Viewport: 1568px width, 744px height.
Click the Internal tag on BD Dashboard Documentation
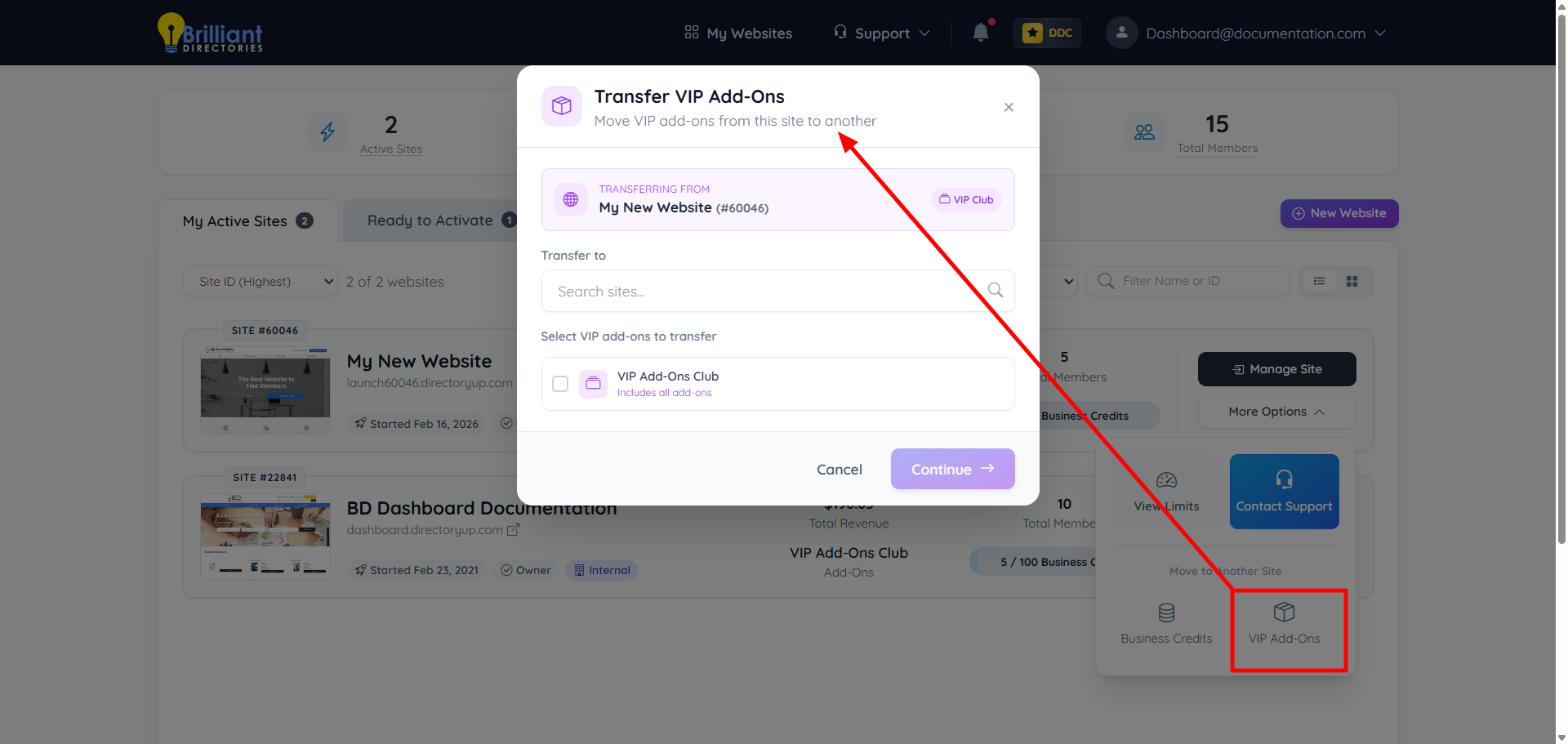(x=602, y=570)
